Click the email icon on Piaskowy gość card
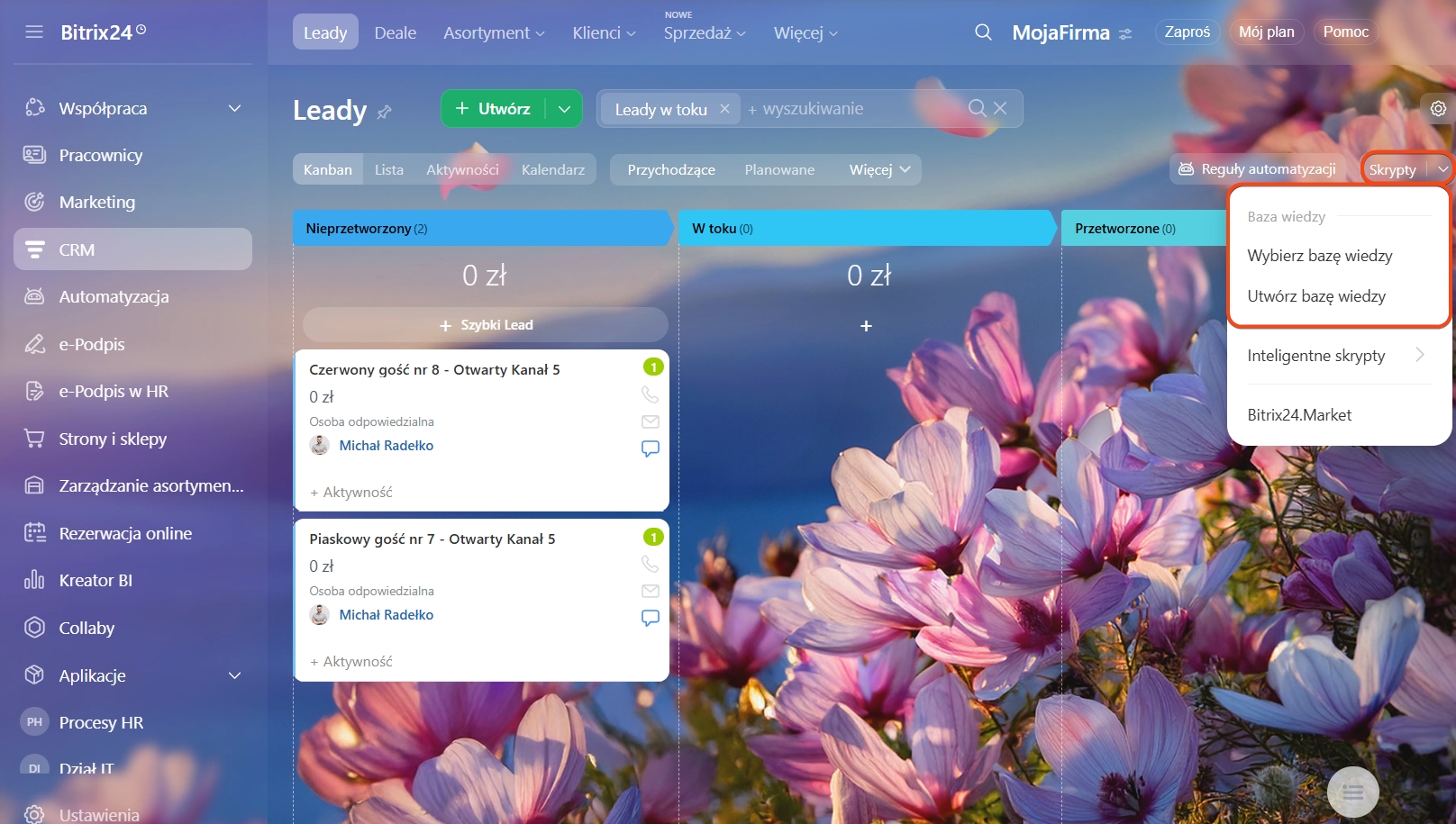Viewport: 1456px width, 824px height. click(x=650, y=591)
